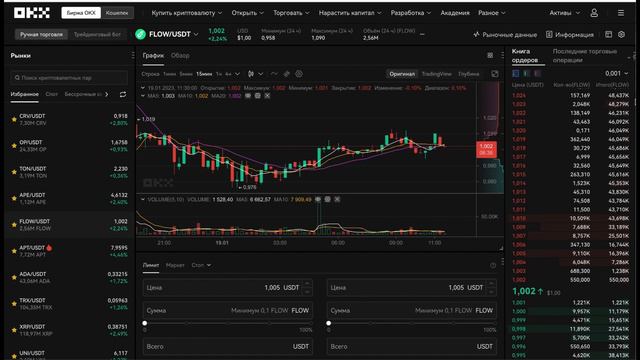
Task: Switch to Кошелек mode
Action: click(x=117, y=13)
